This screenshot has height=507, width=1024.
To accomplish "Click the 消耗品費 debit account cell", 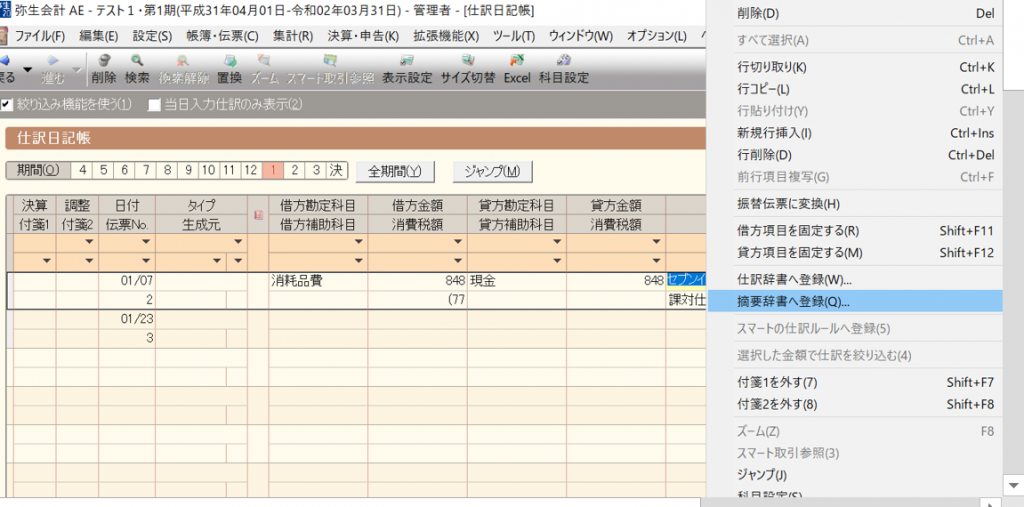I will [x=315, y=281].
